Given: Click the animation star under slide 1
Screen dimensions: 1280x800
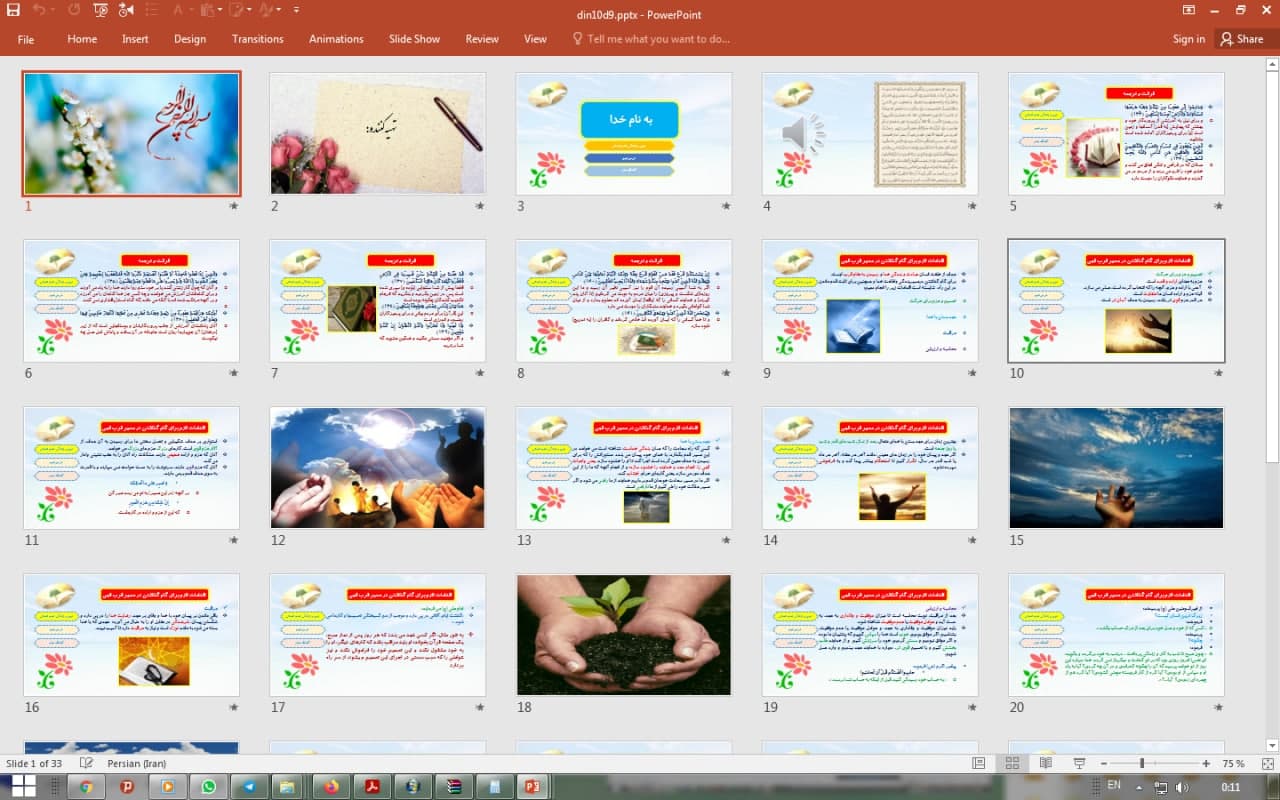Looking at the screenshot, I should (x=234, y=206).
